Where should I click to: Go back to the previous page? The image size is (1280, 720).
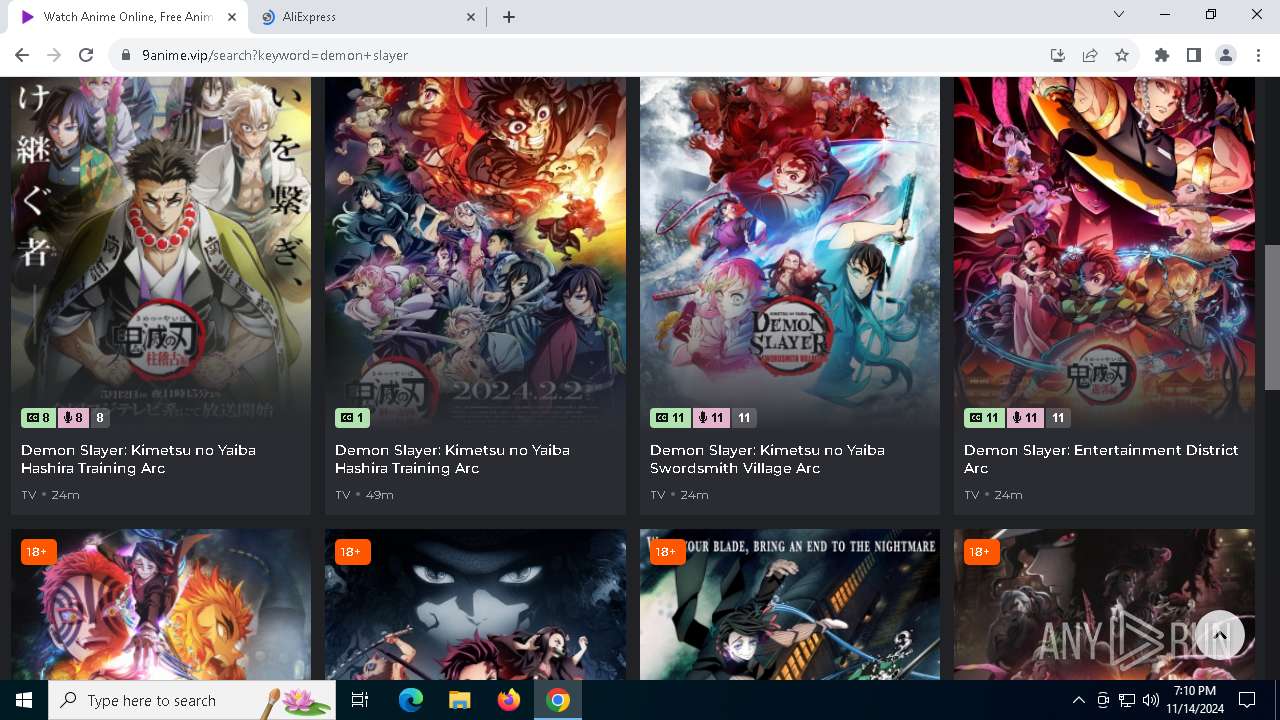tap(22, 55)
